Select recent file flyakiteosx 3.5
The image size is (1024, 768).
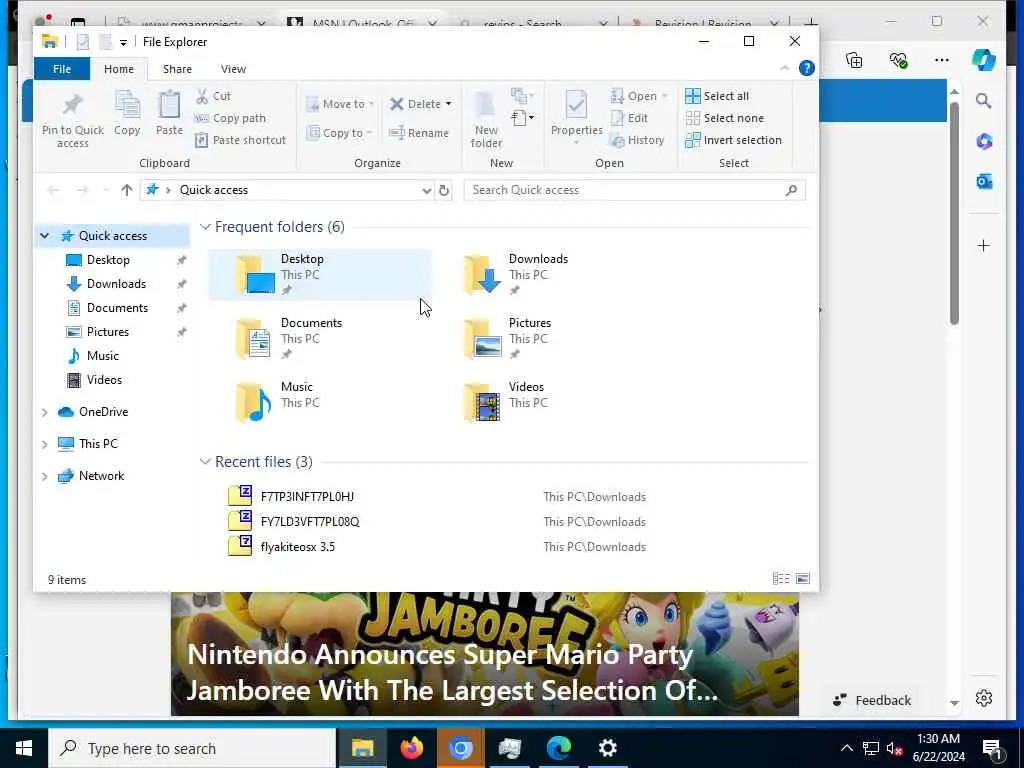297,547
